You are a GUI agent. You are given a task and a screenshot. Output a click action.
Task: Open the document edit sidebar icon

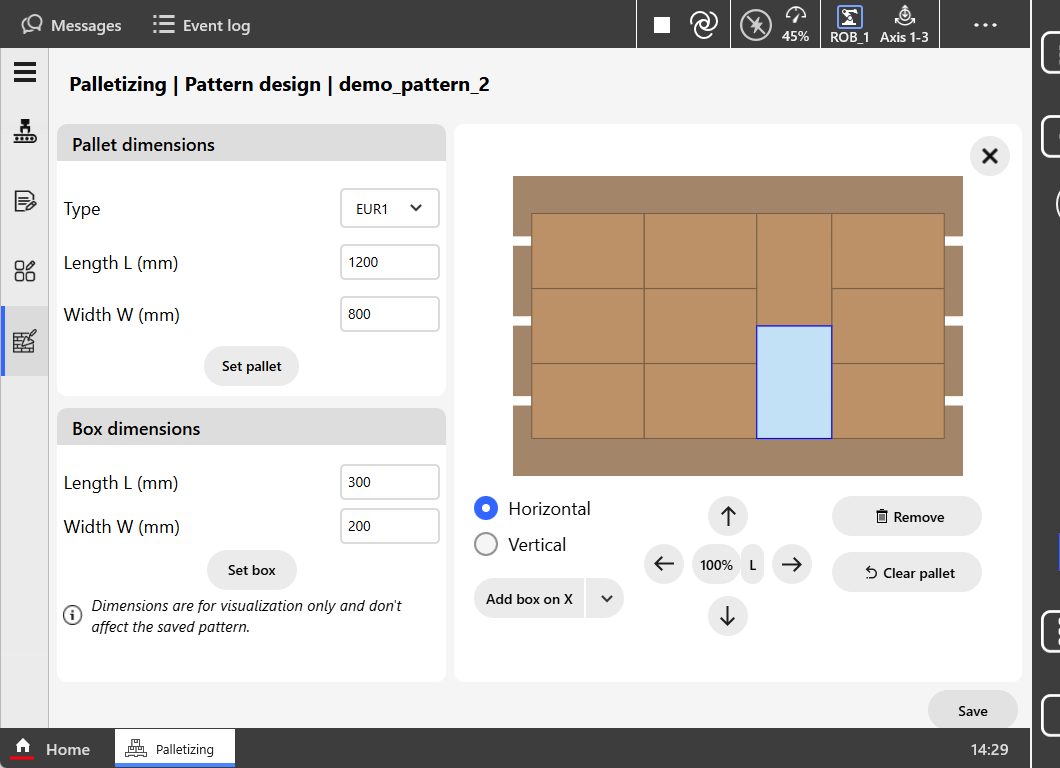pos(25,201)
